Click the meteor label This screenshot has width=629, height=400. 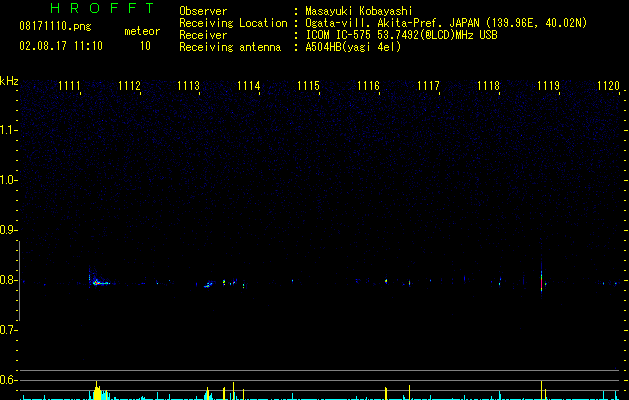click(x=142, y=31)
